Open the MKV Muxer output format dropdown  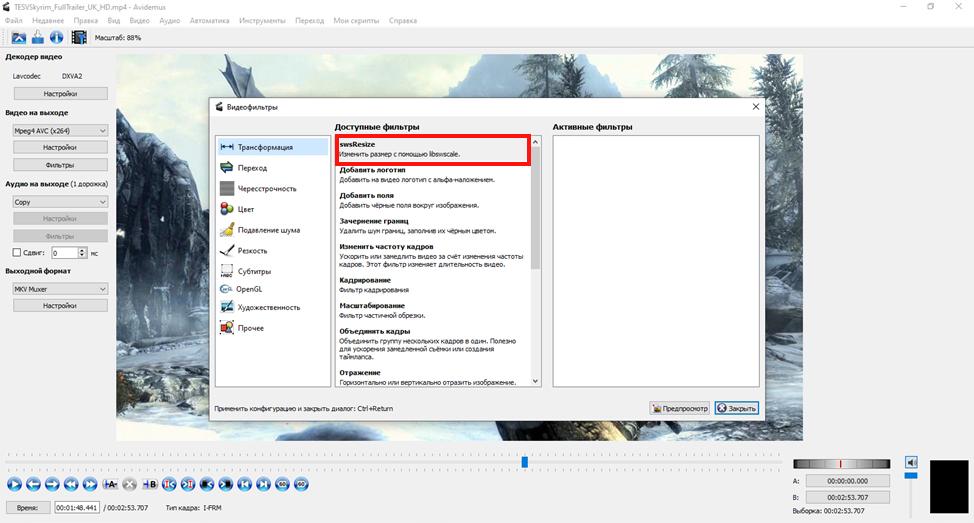[x=60, y=289]
